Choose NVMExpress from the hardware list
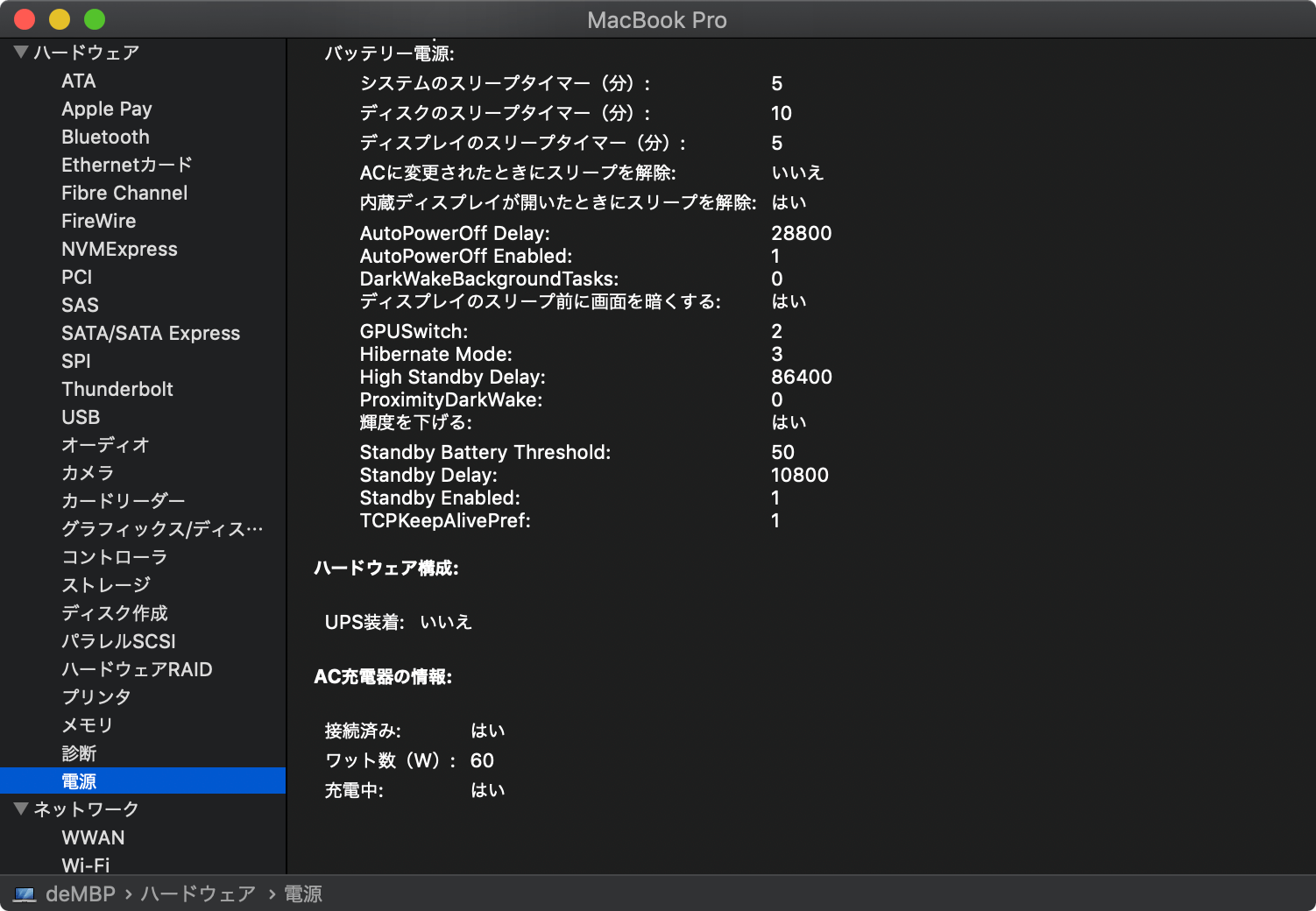This screenshot has width=1316, height=911. click(119, 249)
